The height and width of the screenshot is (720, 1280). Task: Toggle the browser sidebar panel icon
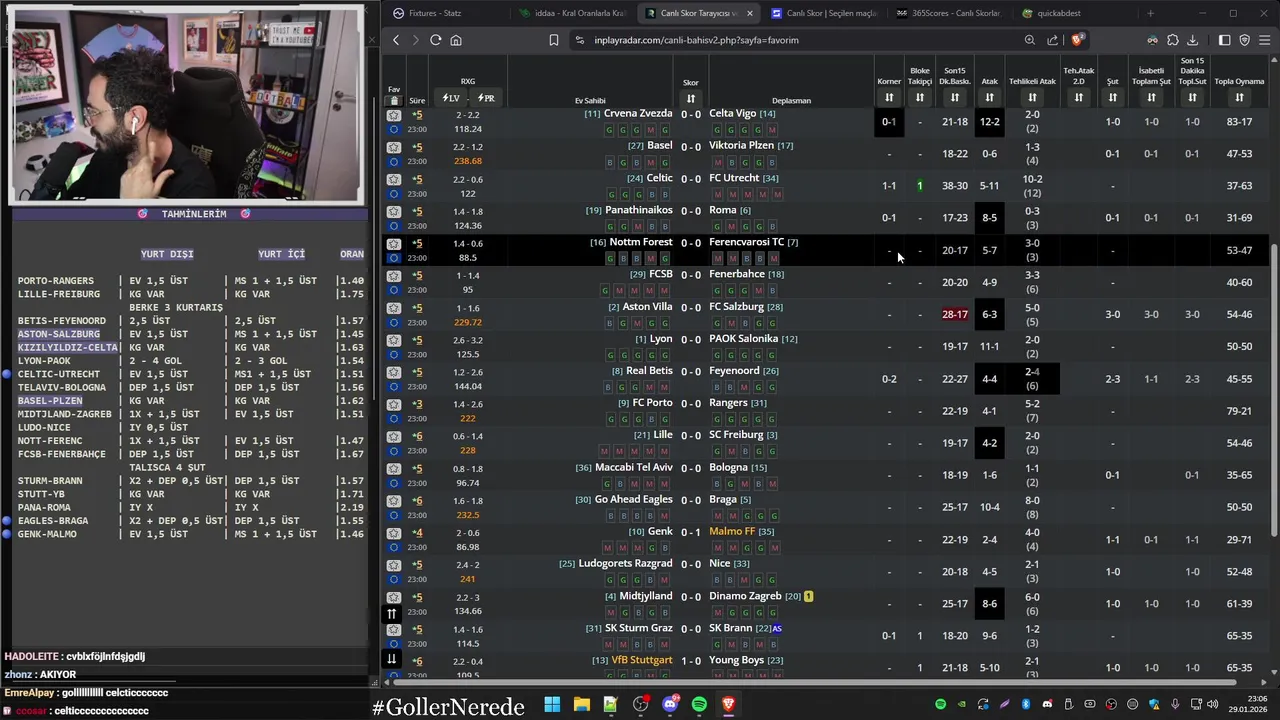coord(1224,40)
